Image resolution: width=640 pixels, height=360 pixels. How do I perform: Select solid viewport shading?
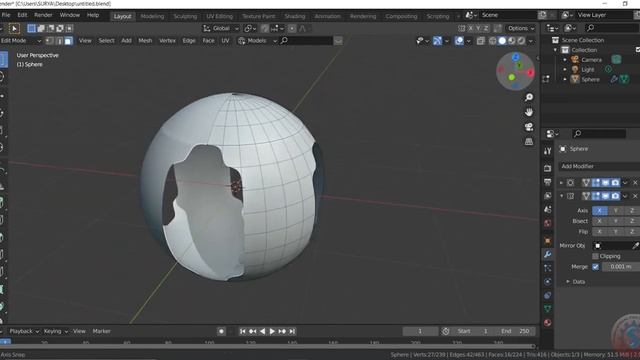(x=502, y=41)
